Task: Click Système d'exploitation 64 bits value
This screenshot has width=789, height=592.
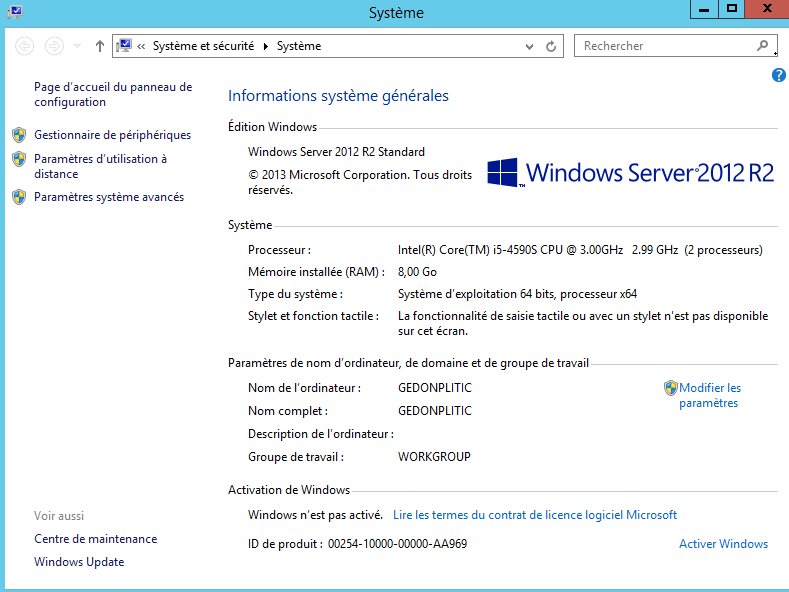Action: [x=517, y=294]
